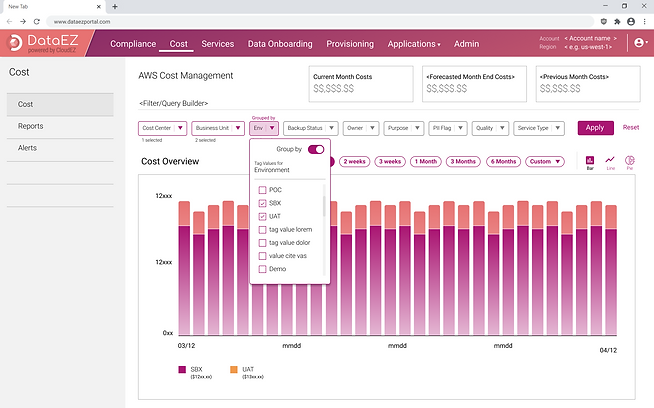Viewport: 654px width, 408px height.
Task: Open the Custom date range dropdown
Action: coord(545,161)
